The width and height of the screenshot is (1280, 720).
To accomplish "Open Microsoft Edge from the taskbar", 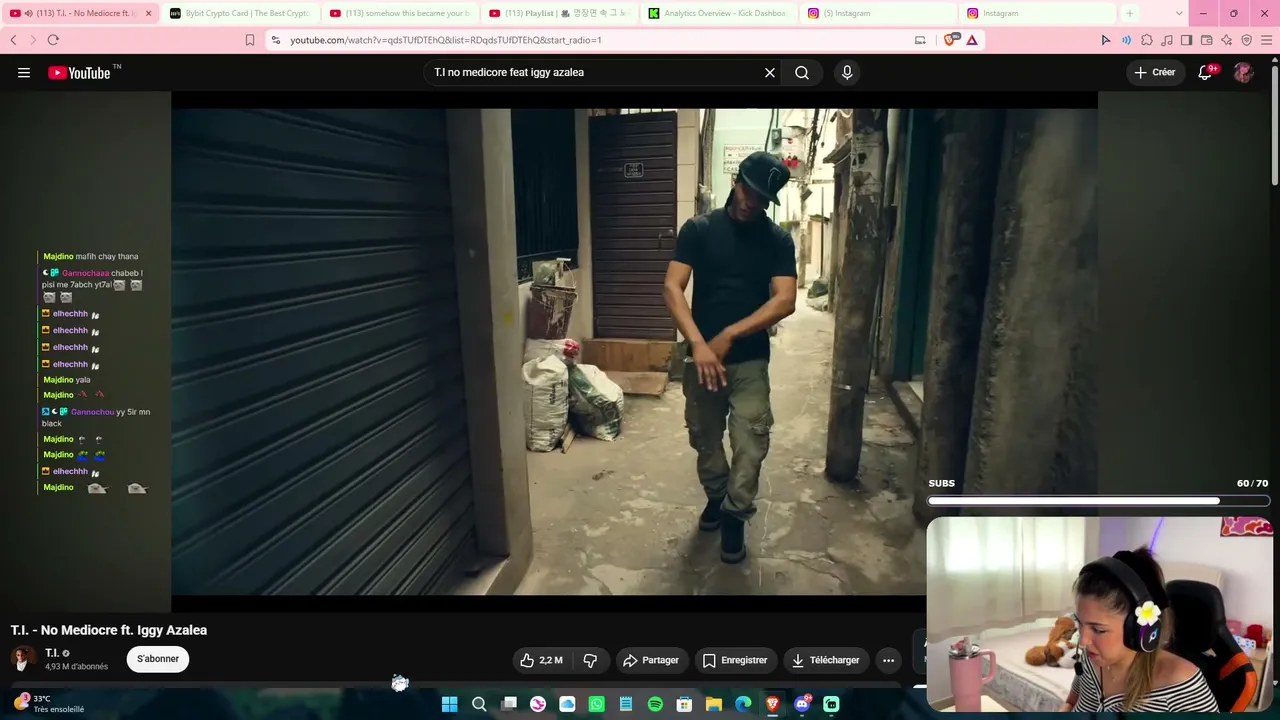I will [x=743, y=704].
